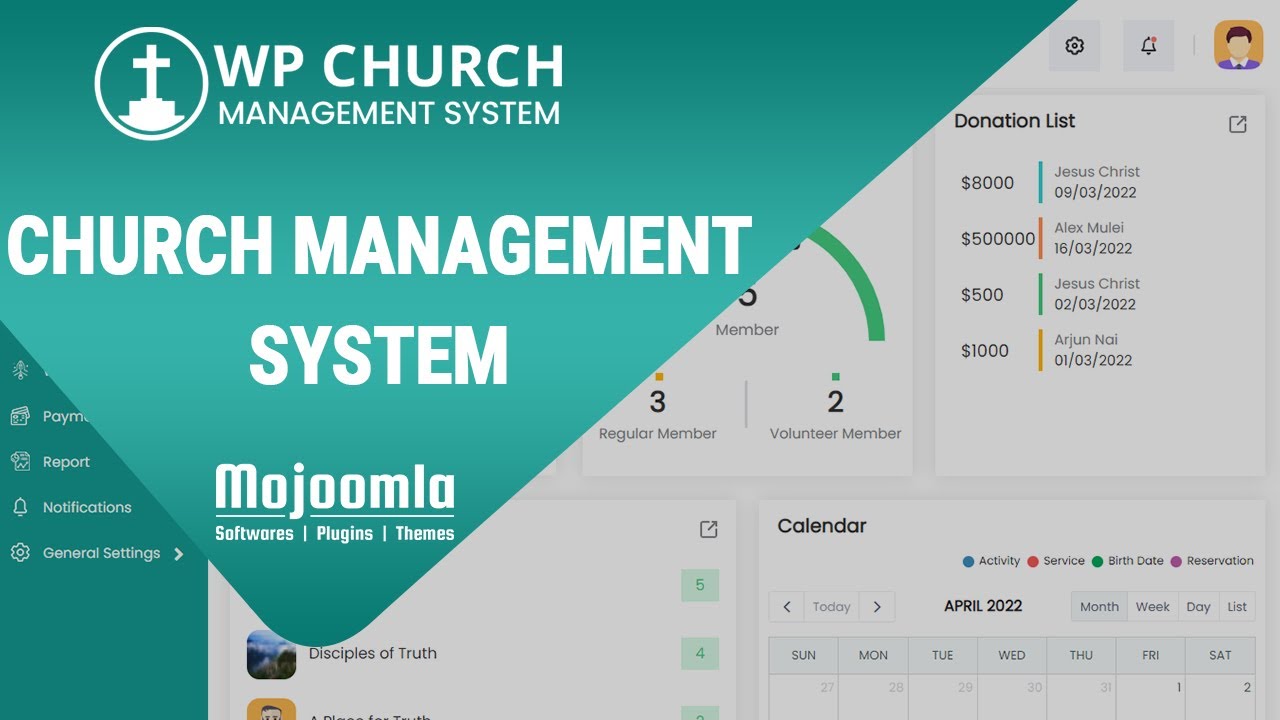Click the Regular Member count
1280x720 pixels.
pyautogui.click(x=657, y=402)
